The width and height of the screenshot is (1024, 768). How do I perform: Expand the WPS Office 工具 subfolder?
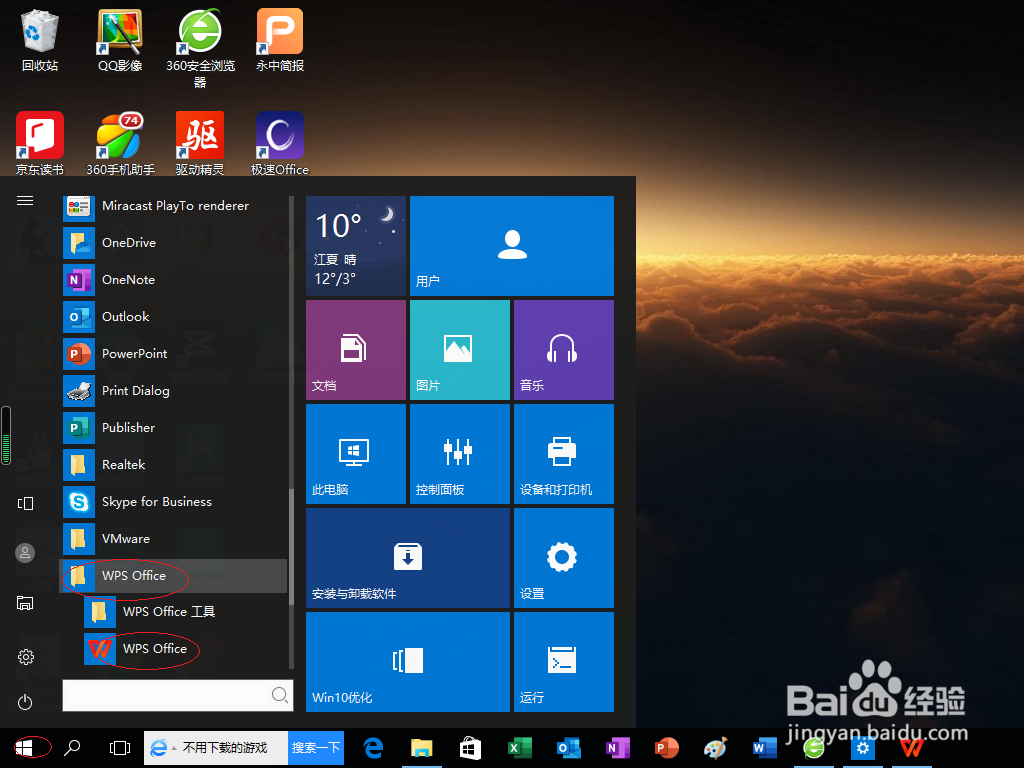pos(185,612)
